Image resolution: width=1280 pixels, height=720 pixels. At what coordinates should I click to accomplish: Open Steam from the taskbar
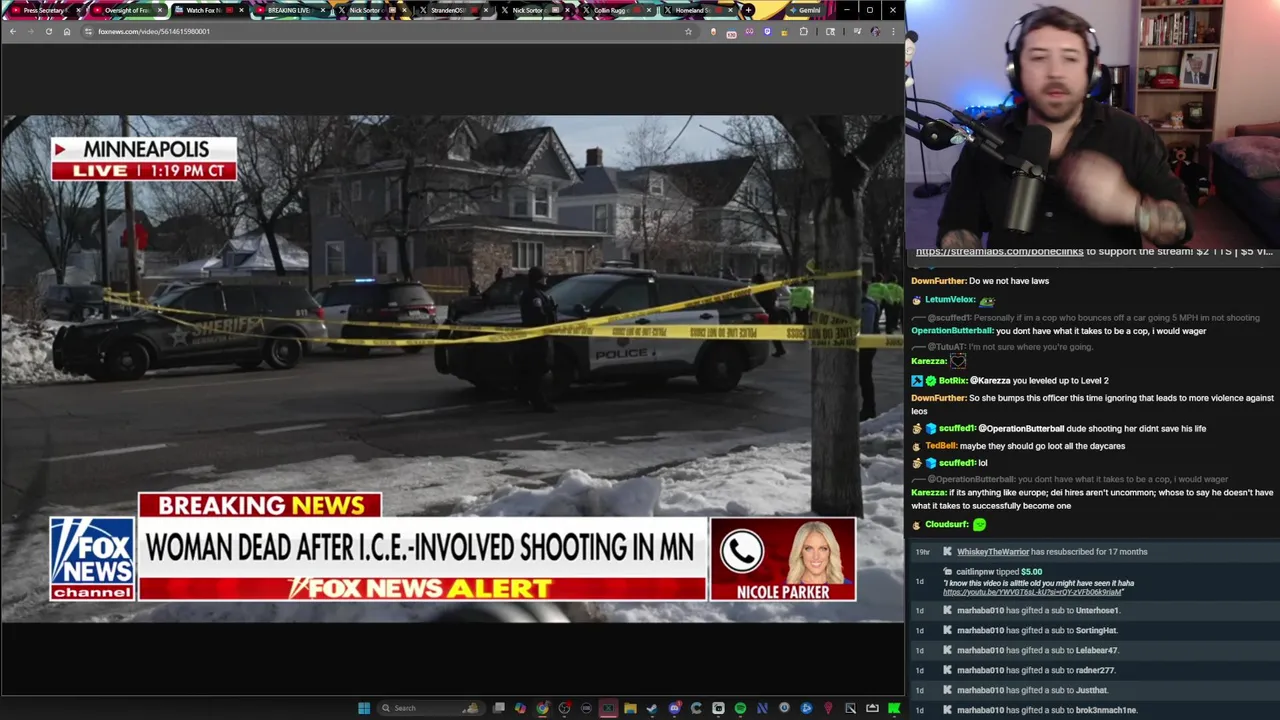(x=652, y=708)
